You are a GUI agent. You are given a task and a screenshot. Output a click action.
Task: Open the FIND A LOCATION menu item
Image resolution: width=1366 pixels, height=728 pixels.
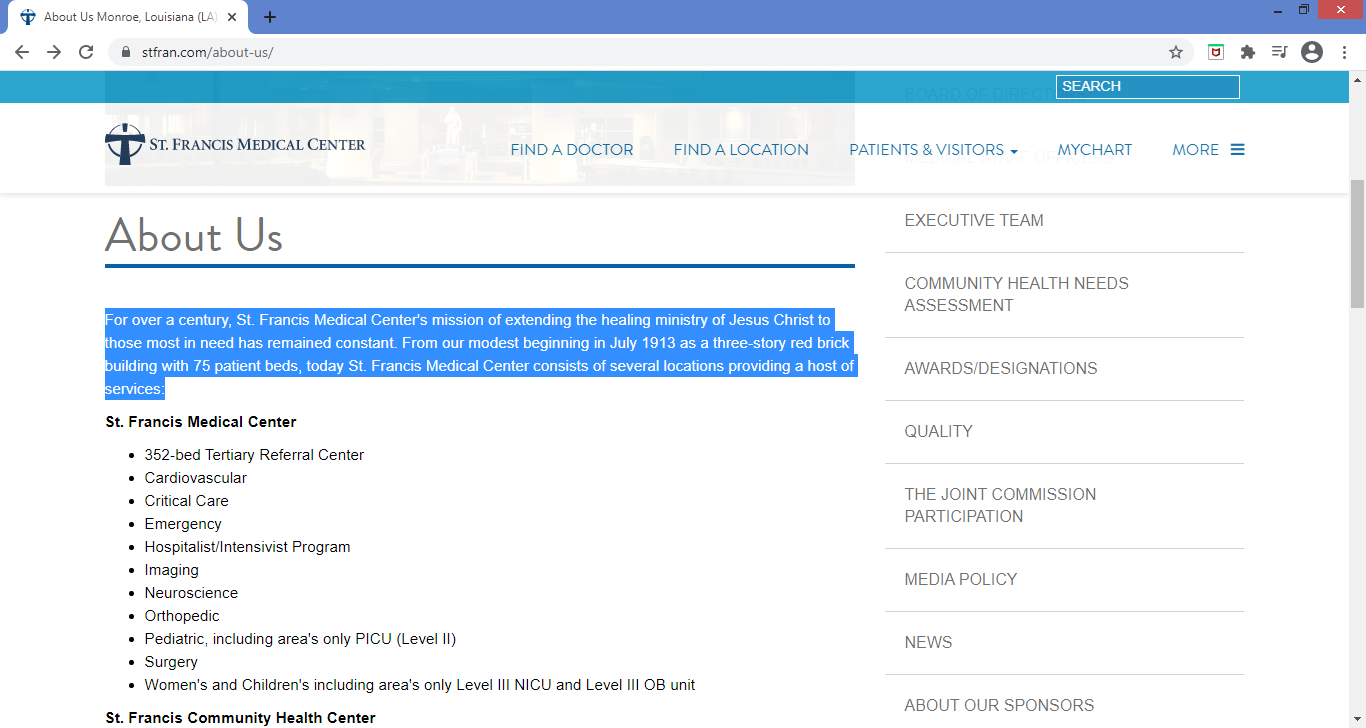(x=741, y=150)
